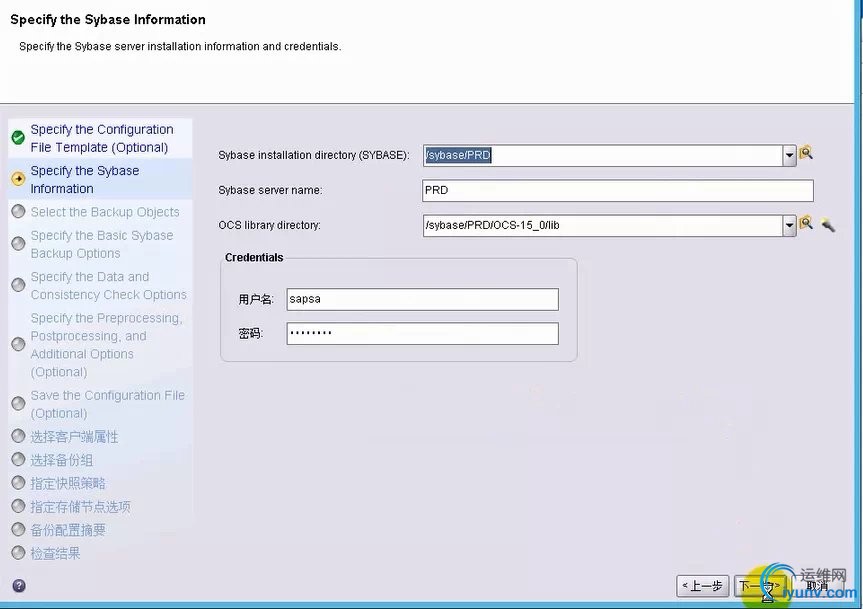Click the gray step circle for Select the Backup Objects
The image size is (863, 609).
tap(18, 211)
